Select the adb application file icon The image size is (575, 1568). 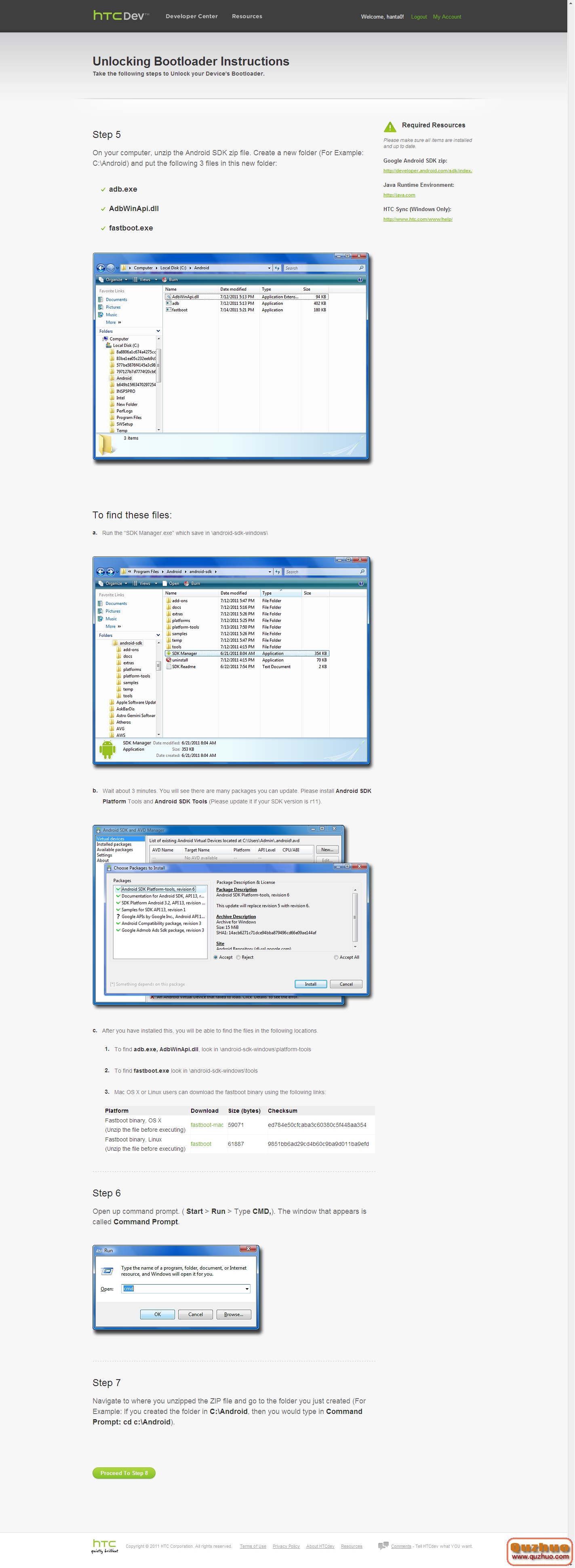(168, 303)
